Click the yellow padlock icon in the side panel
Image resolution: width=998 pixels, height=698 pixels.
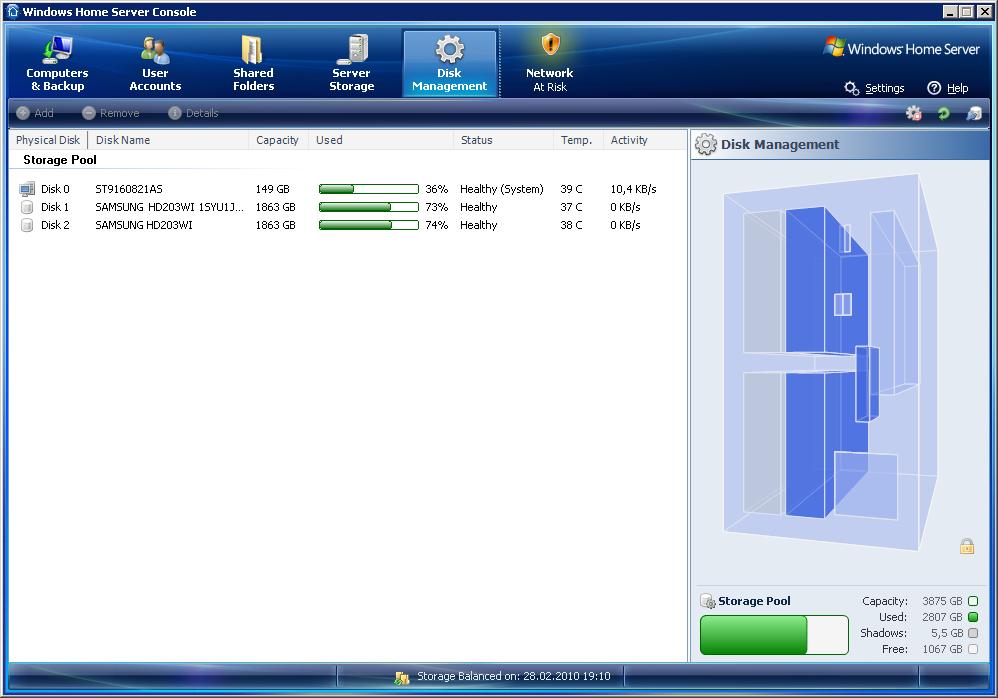[x=967, y=546]
